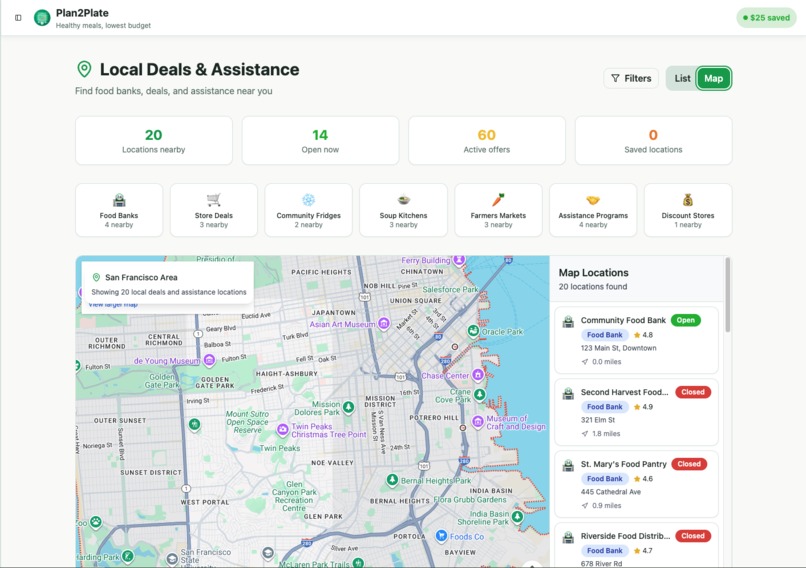The width and height of the screenshot is (806, 568).
Task: Click the location pin by page title
Action: click(84, 69)
